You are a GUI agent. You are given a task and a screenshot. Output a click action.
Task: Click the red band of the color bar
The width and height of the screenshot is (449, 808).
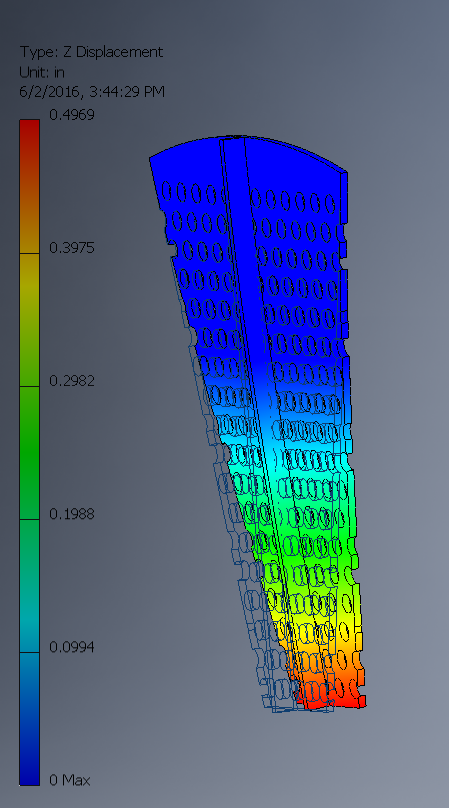point(29,186)
